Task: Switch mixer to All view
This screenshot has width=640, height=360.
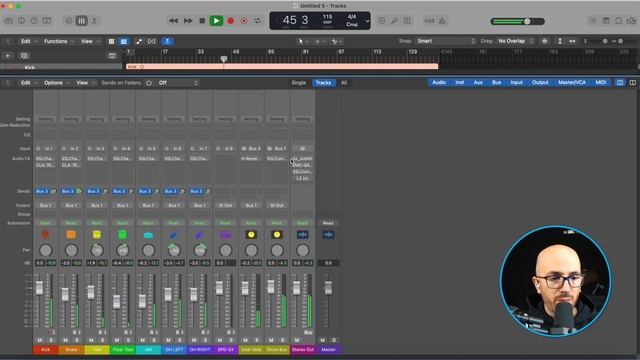Action: [x=344, y=83]
